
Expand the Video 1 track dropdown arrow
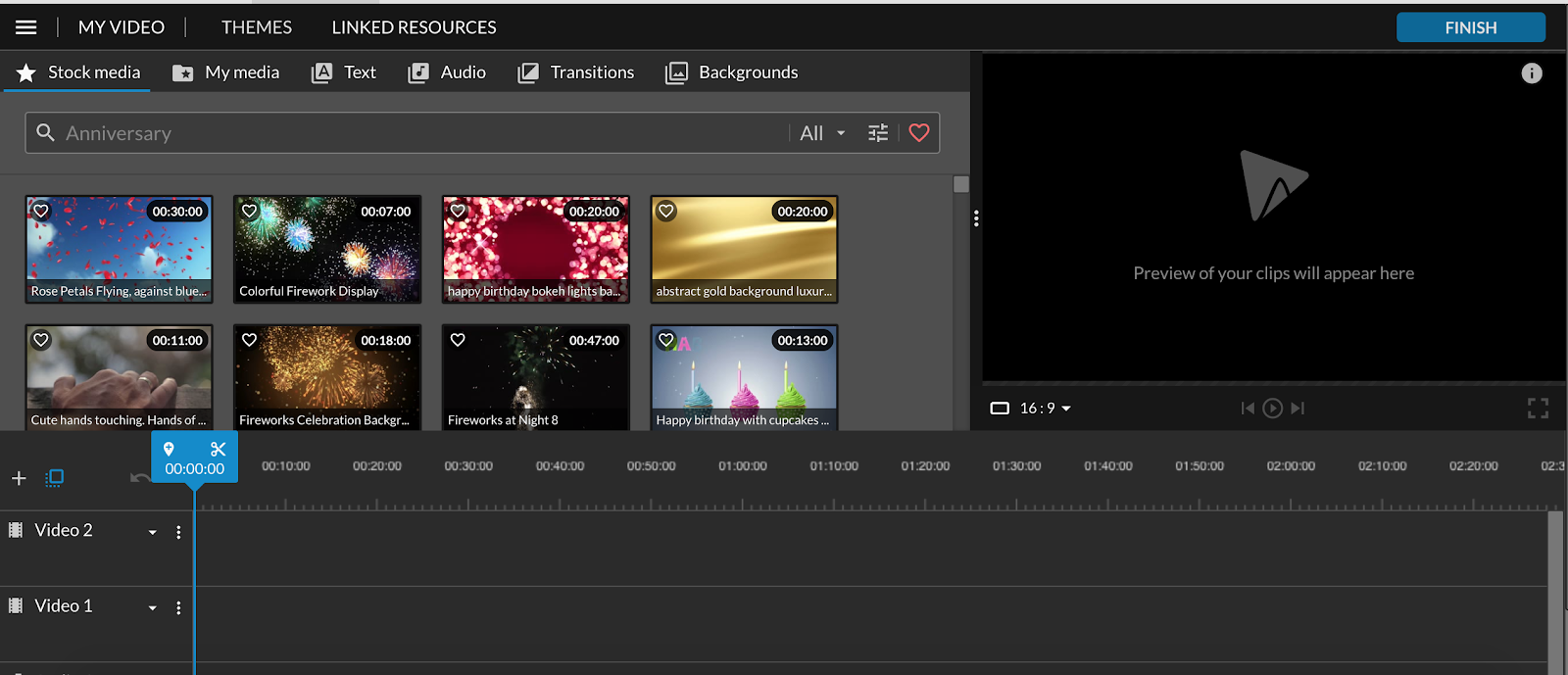tap(153, 608)
